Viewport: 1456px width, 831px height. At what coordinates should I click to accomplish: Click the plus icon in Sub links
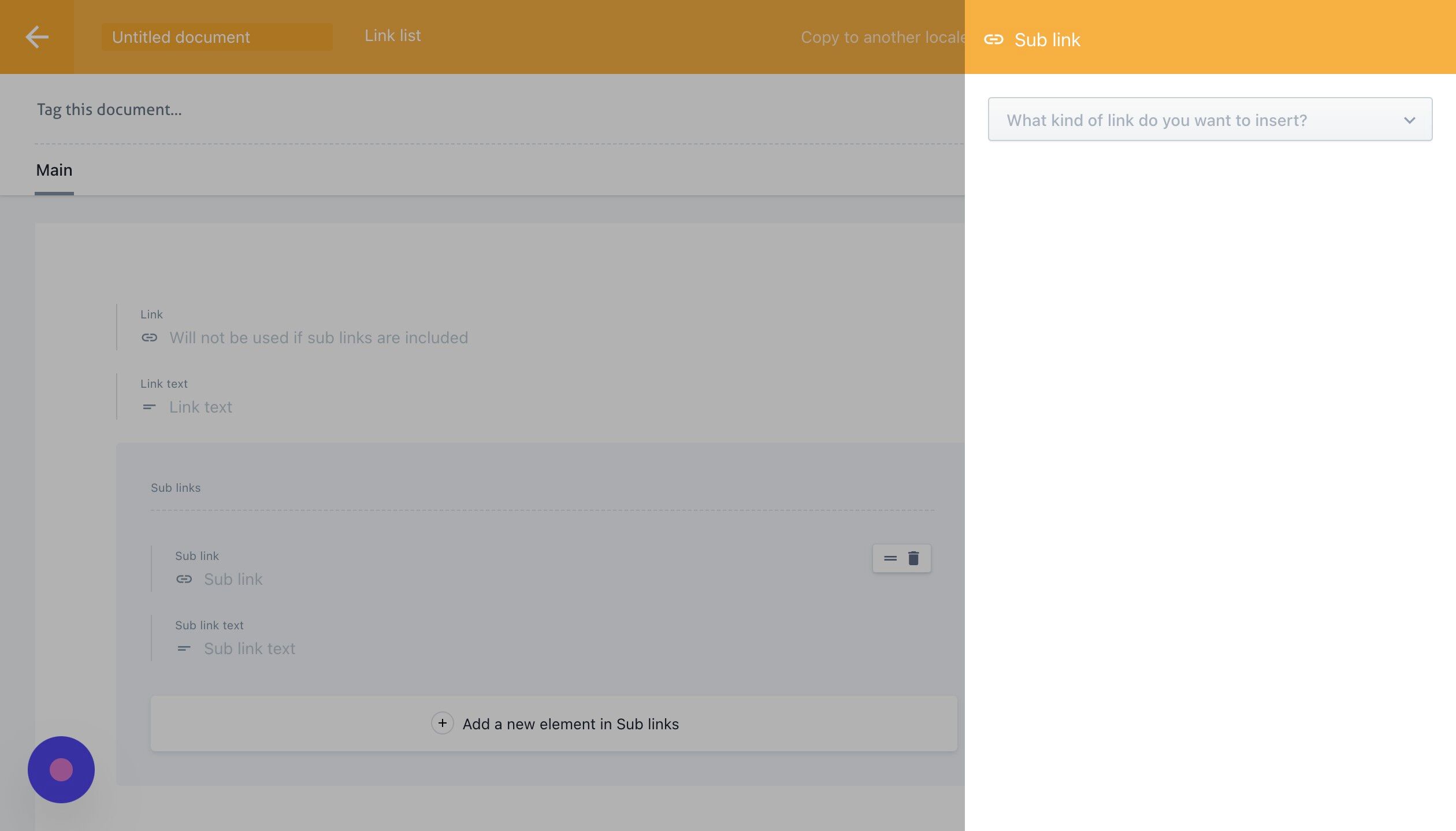coord(442,723)
